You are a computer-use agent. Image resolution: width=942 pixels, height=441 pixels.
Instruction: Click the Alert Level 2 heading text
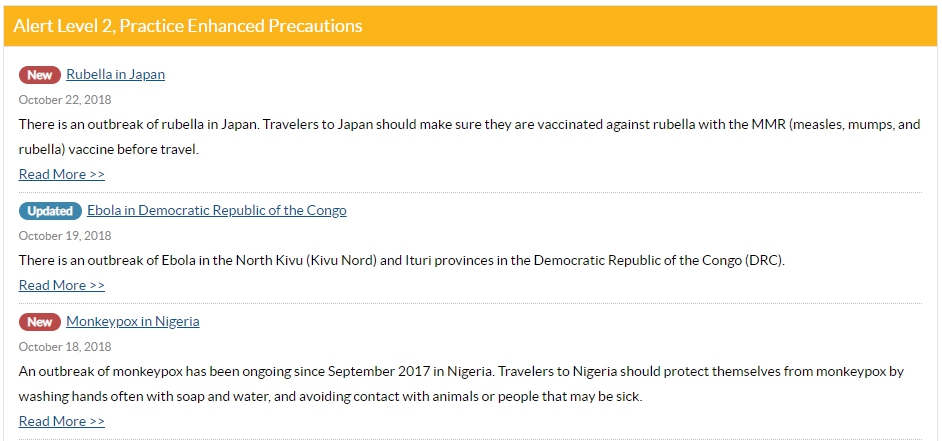click(188, 26)
